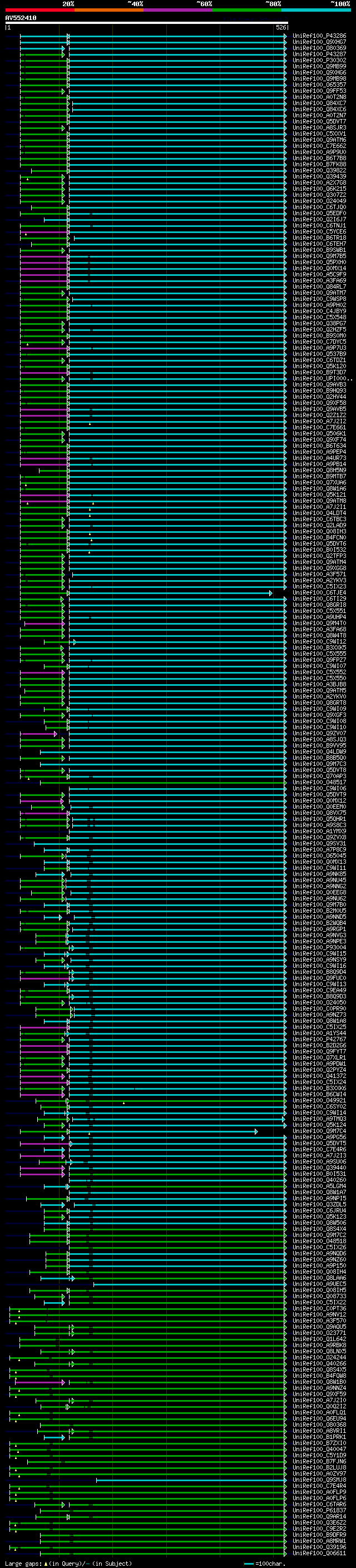Click the white query sequence bar

pos(147,22)
